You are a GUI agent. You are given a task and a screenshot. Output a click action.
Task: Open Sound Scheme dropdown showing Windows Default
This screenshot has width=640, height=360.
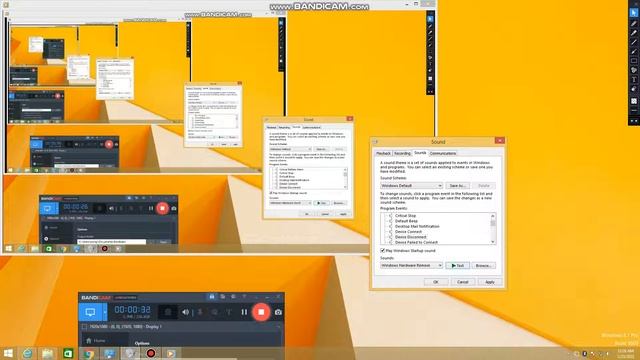click(411, 185)
